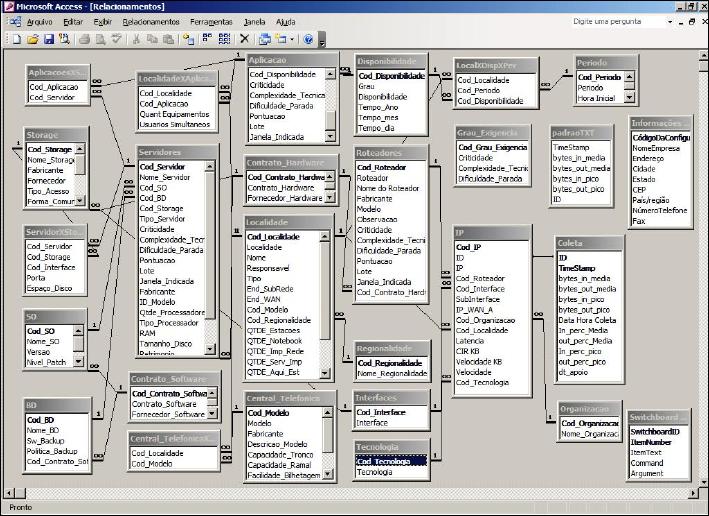Click the Paste clipboard toolbar icon

pos(168,39)
